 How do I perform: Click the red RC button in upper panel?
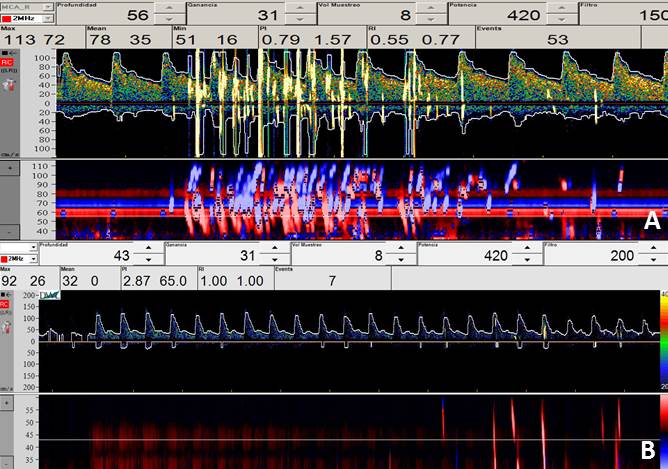pos(6,62)
